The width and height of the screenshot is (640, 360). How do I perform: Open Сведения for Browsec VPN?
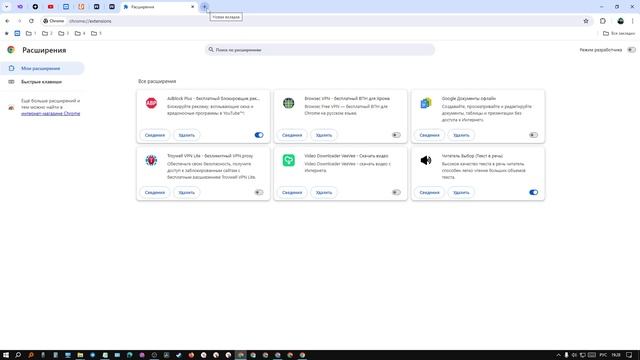pos(292,135)
